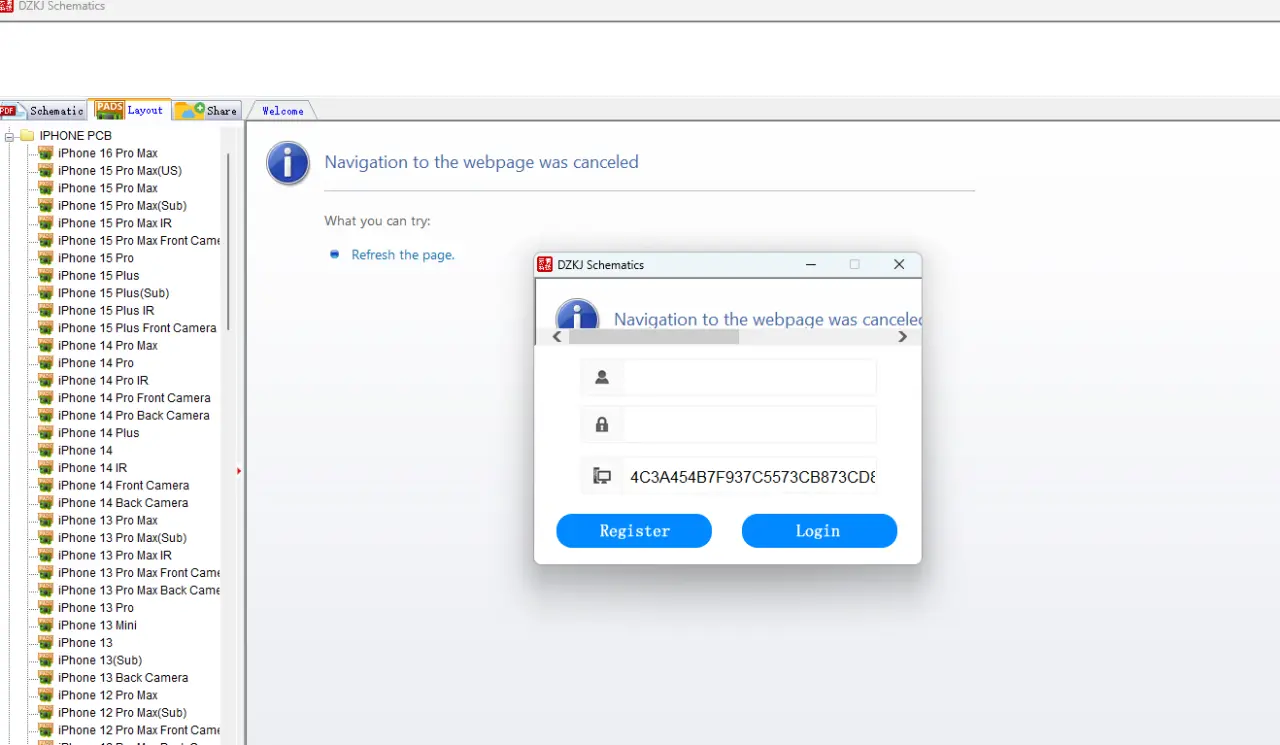This screenshot has height=745, width=1280.
Task: Click the IPHONE PCB folder icon
Action: tap(27, 136)
